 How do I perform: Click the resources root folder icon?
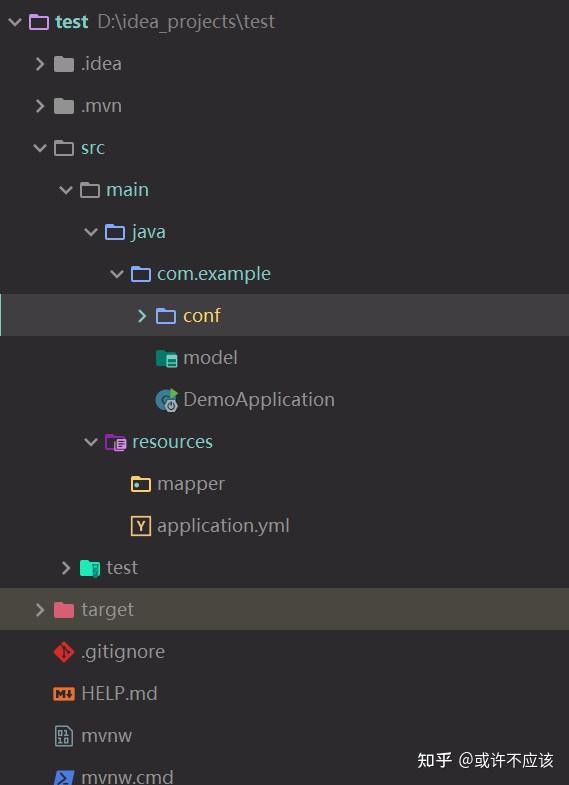(116, 442)
